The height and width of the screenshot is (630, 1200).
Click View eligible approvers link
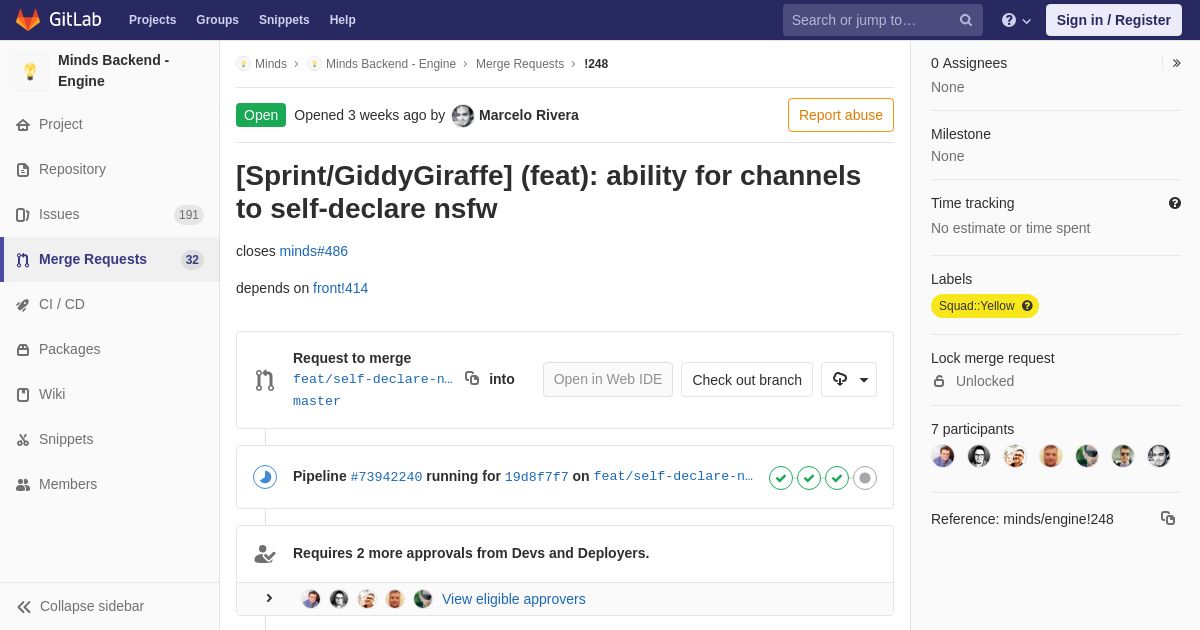pyautogui.click(x=514, y=599)
